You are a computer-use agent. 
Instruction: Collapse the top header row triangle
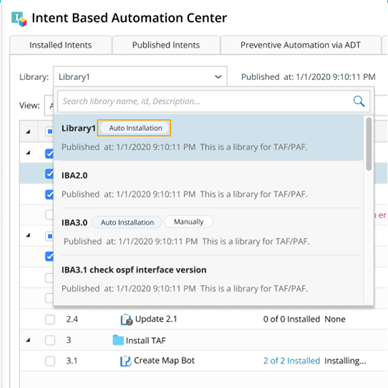click(x=28, y=132)
